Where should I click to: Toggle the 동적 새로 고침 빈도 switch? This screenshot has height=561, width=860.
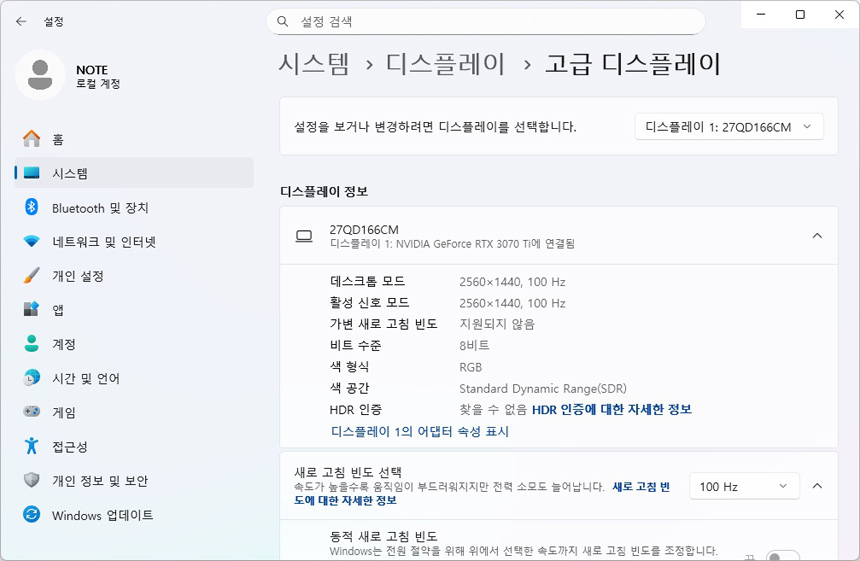[783, 556]
